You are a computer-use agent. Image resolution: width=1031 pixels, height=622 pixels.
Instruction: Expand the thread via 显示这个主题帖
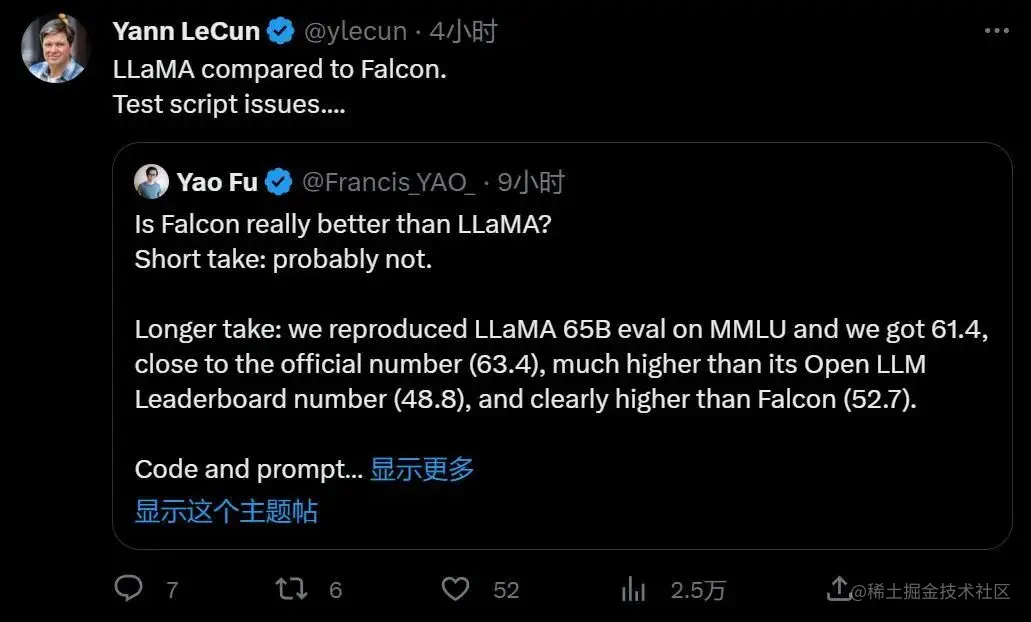point(225,511)
